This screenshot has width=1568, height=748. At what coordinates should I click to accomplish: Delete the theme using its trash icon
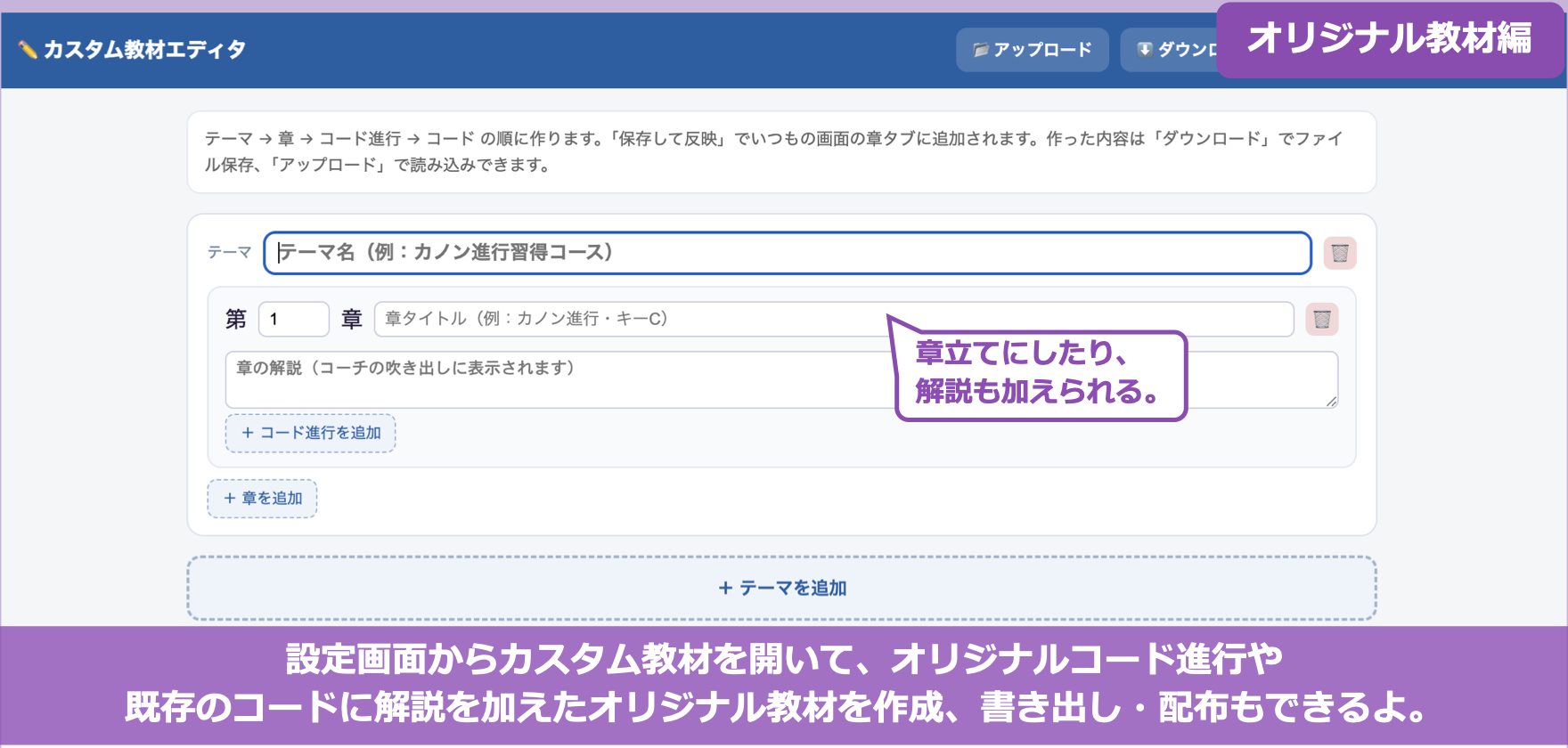[x=1340, y=253]
